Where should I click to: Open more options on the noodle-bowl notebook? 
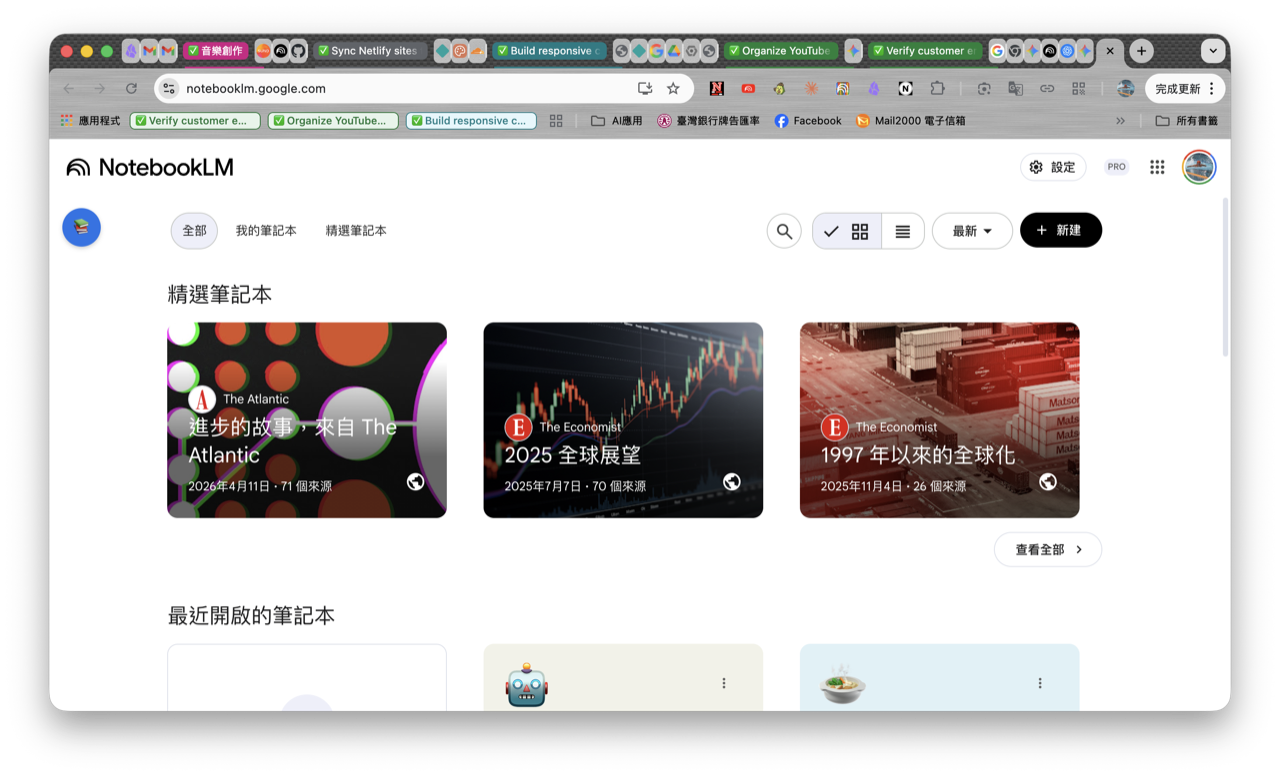point(1040,683)
